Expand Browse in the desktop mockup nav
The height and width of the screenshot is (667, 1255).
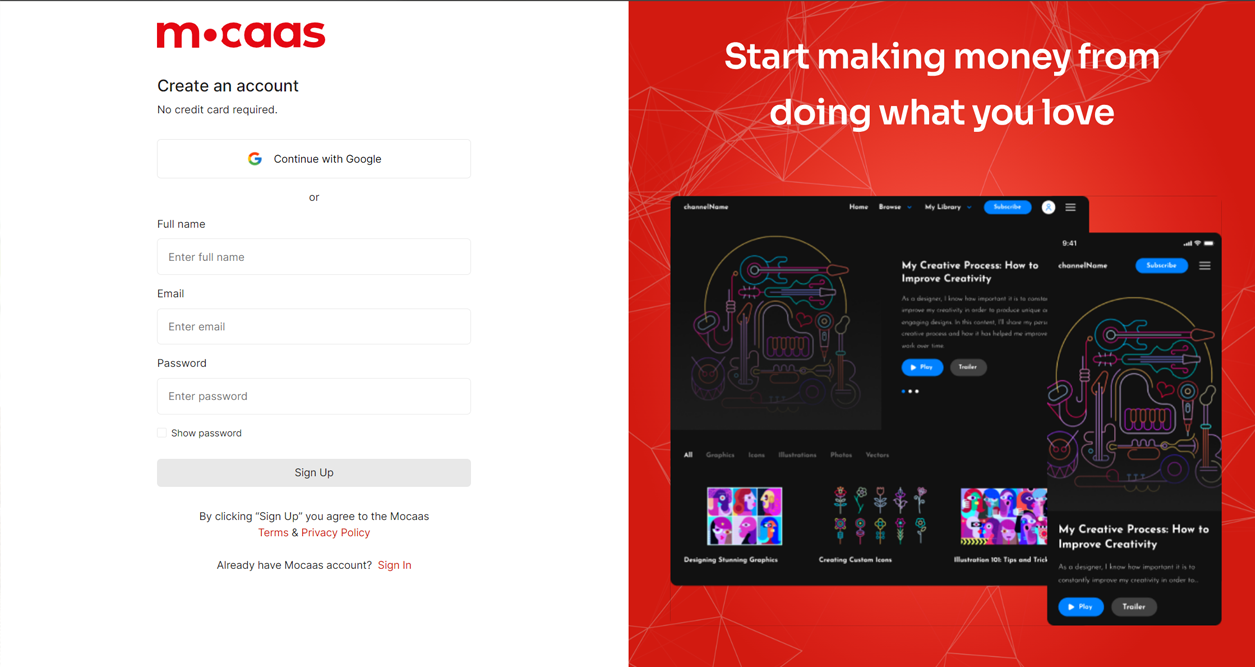[895, 207]
